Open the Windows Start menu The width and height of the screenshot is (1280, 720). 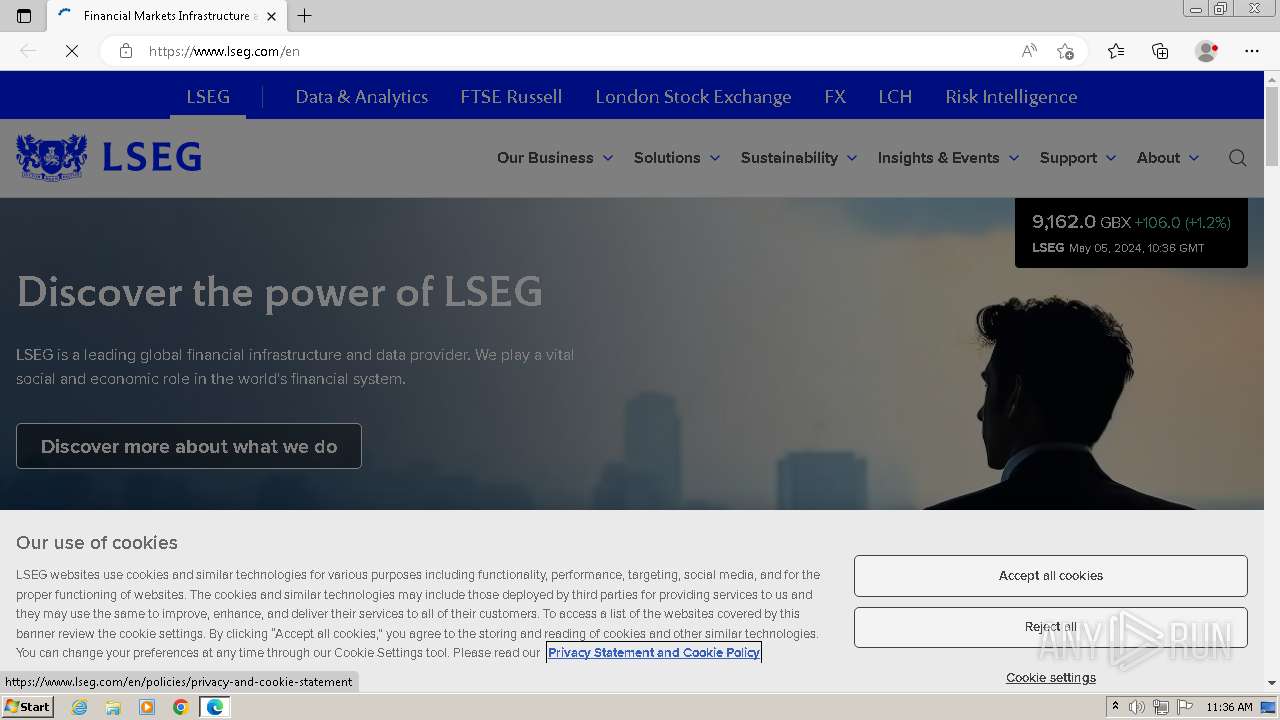tap(27, 707)
